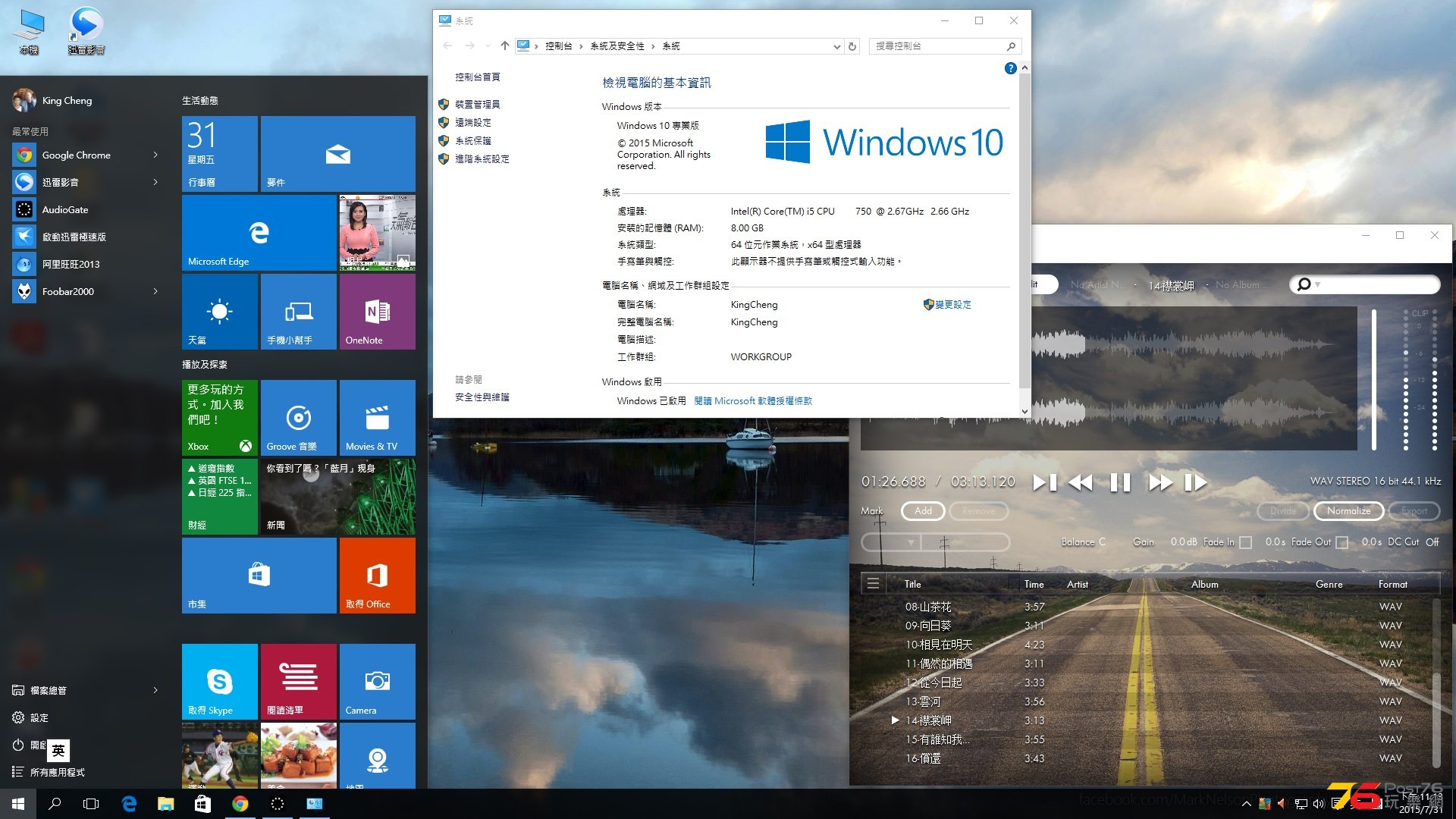The width and height of the screenshot is (1456, 819).
Task: Open the Xbox tile
Action: 220,418
